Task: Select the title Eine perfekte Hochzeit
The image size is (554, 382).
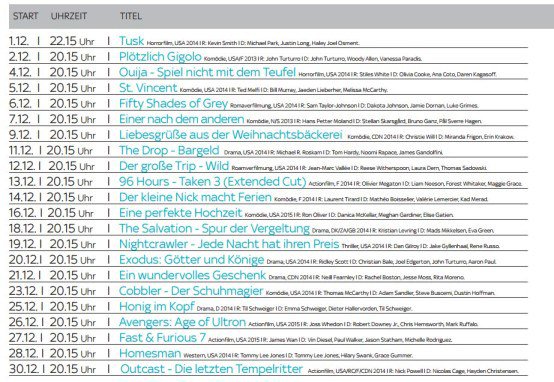Action: pyautogui.click(x=181, y=213)
